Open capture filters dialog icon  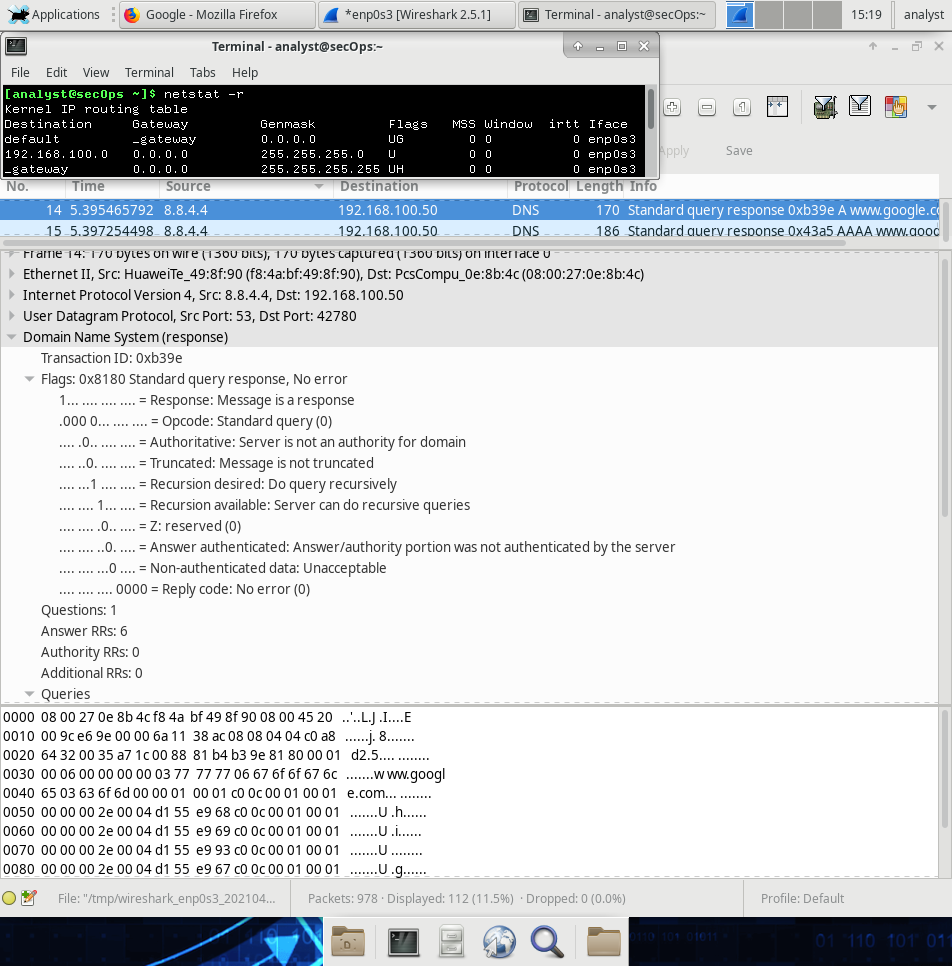coord(825,107)
